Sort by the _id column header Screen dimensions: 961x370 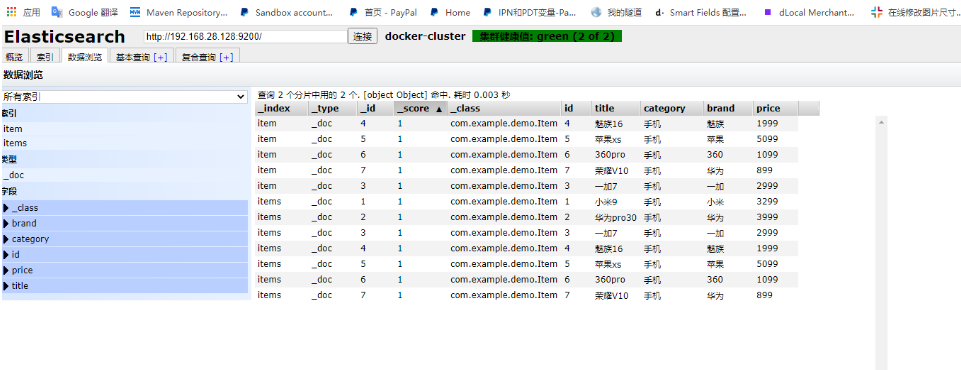[x=376, y=108]
